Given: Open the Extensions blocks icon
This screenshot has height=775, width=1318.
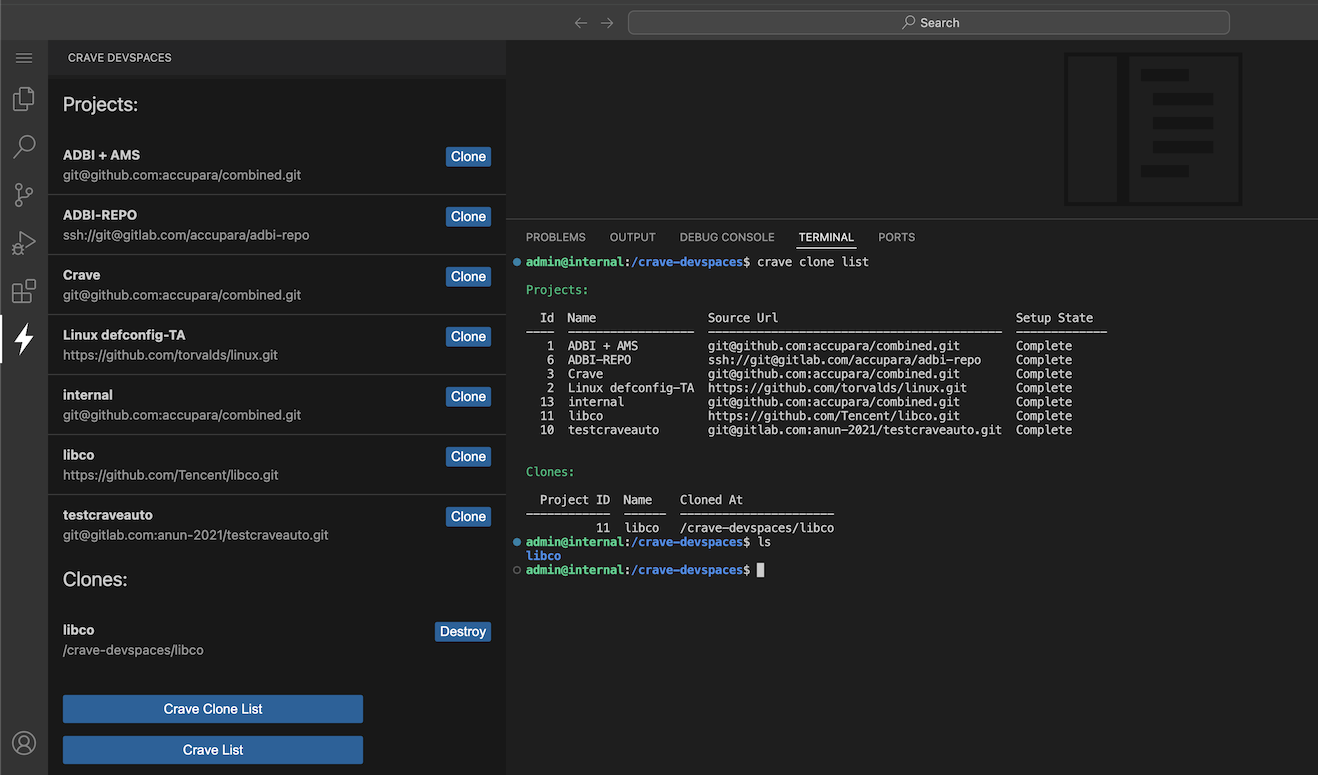Looking at the screenshot, I should tap(24, 291).
